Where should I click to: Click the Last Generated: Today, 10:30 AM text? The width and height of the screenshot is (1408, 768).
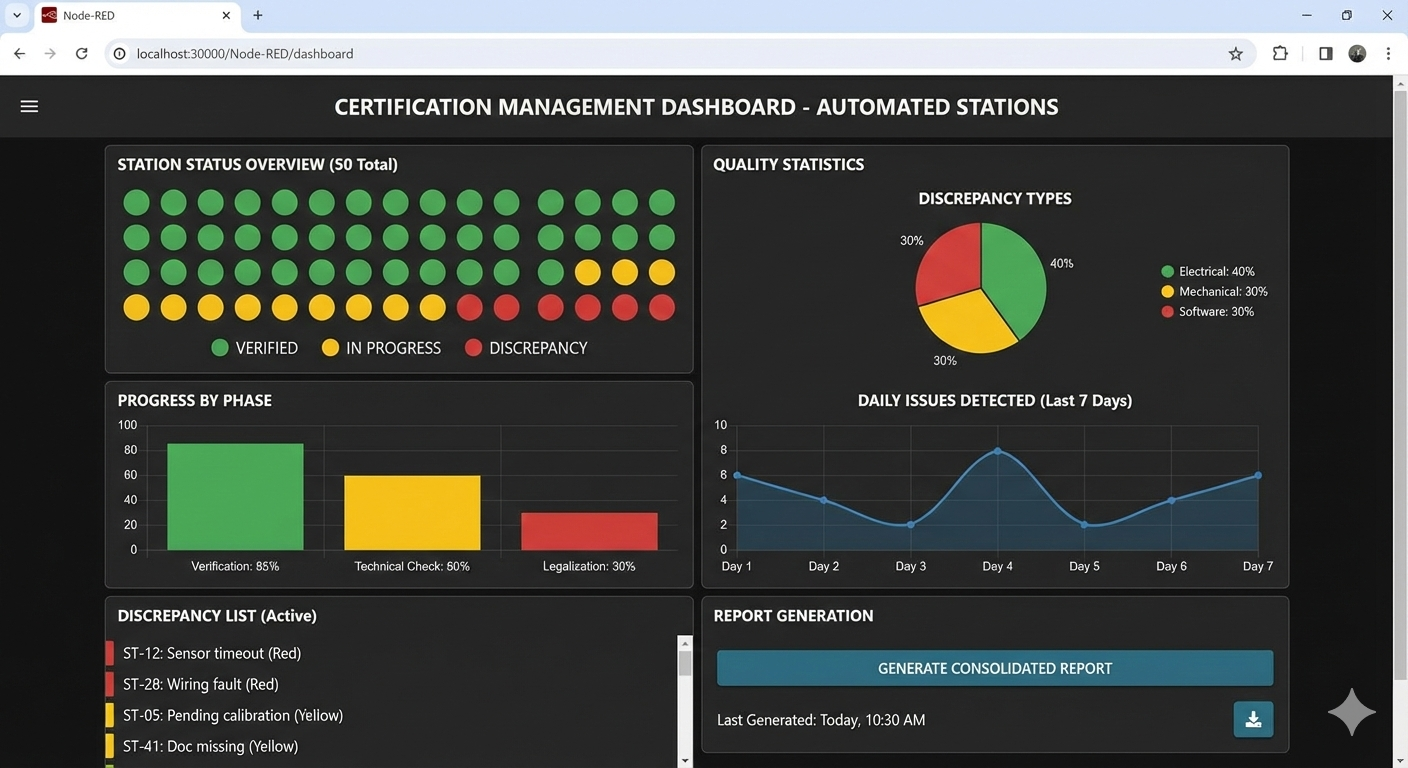click(x=821, y=720)
